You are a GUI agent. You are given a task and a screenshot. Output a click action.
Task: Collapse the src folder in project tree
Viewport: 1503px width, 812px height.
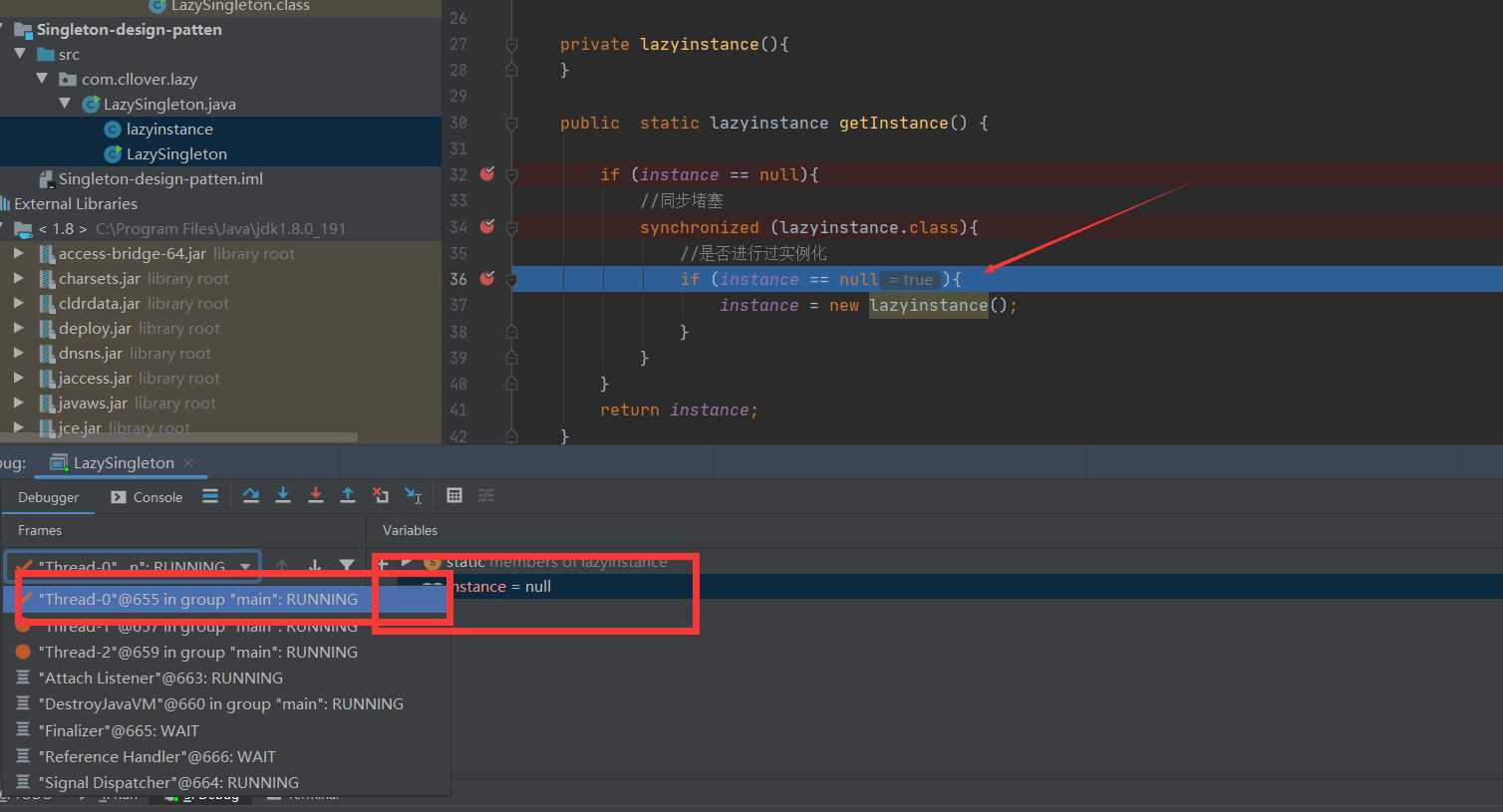tap(20, 54)
